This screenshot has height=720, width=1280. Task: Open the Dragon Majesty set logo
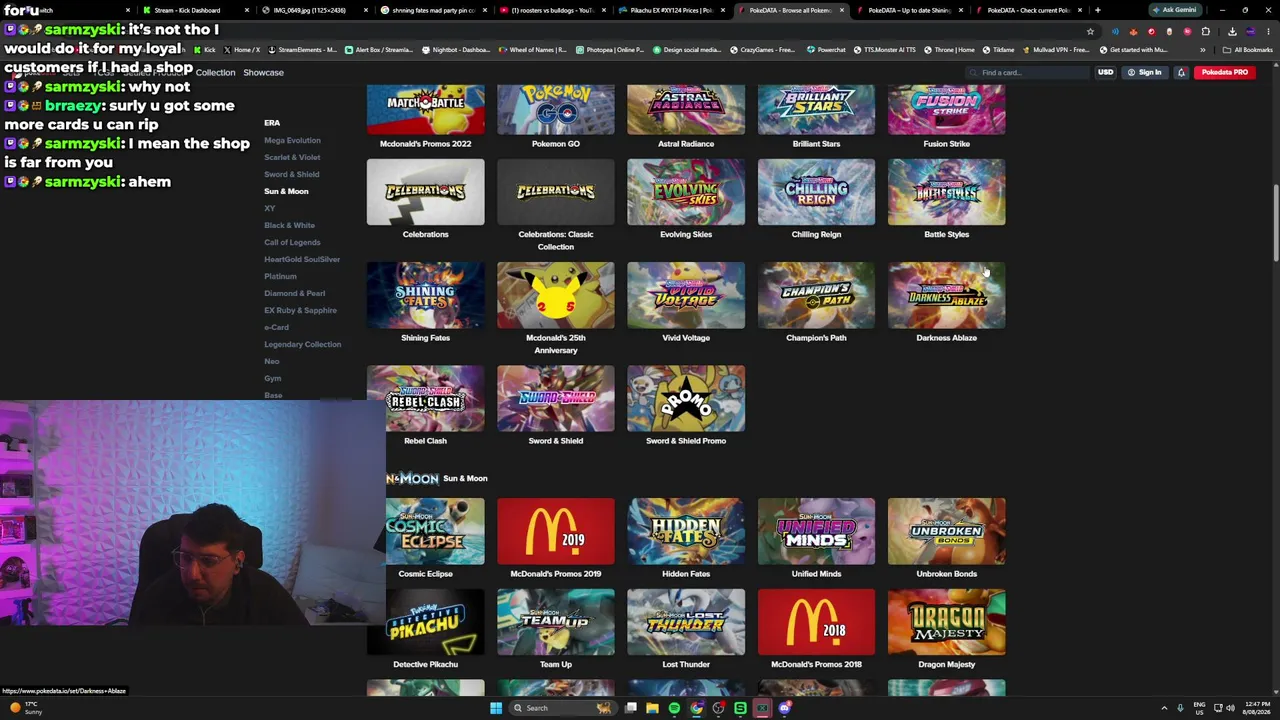pos(946,622)
